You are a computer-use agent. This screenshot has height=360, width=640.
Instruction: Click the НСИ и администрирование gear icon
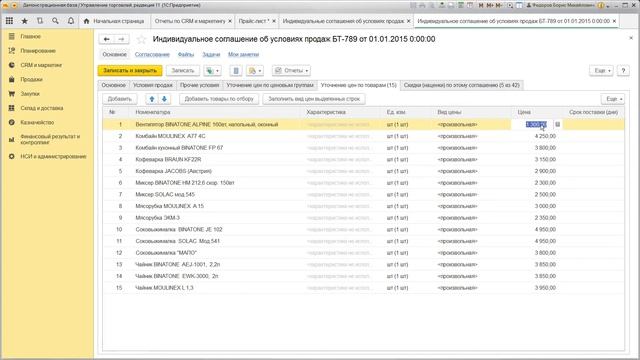[11, 156]
